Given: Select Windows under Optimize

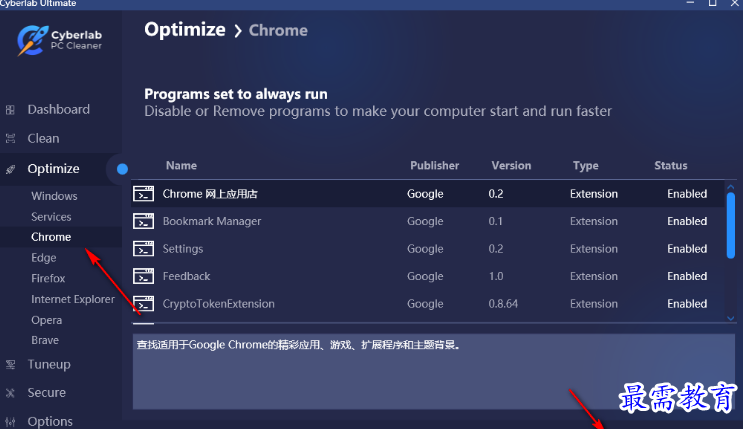Looking at the screenshot, I should 54,196.
